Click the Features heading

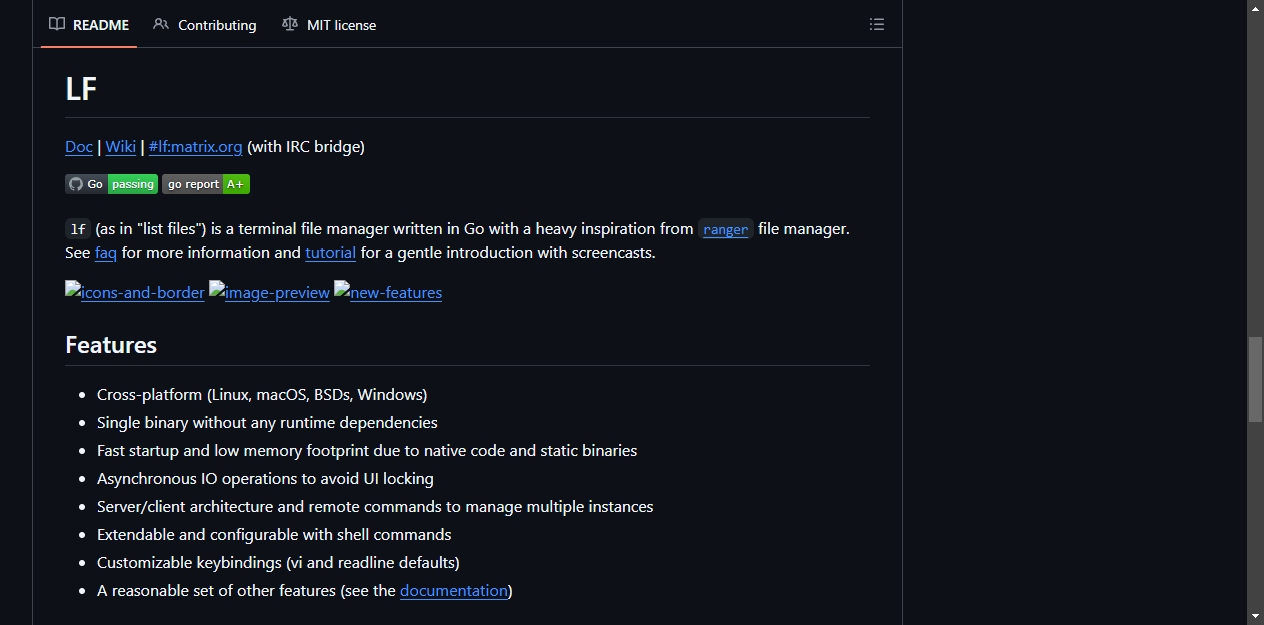point(111,345)
